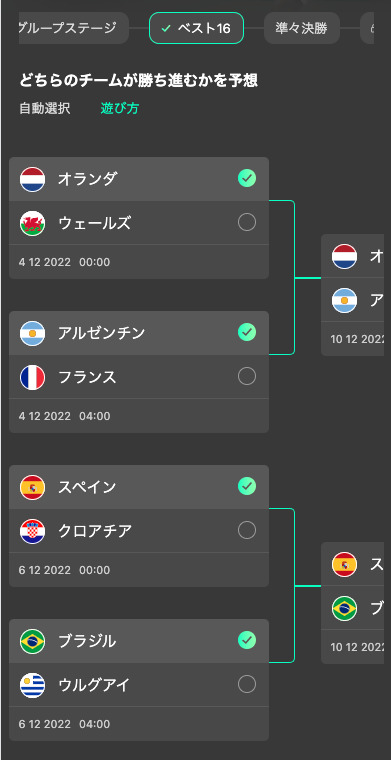The height and width of the screenshot is (760, 391).
Task: Click the France flag icon
Action: (x=32, y=378)
